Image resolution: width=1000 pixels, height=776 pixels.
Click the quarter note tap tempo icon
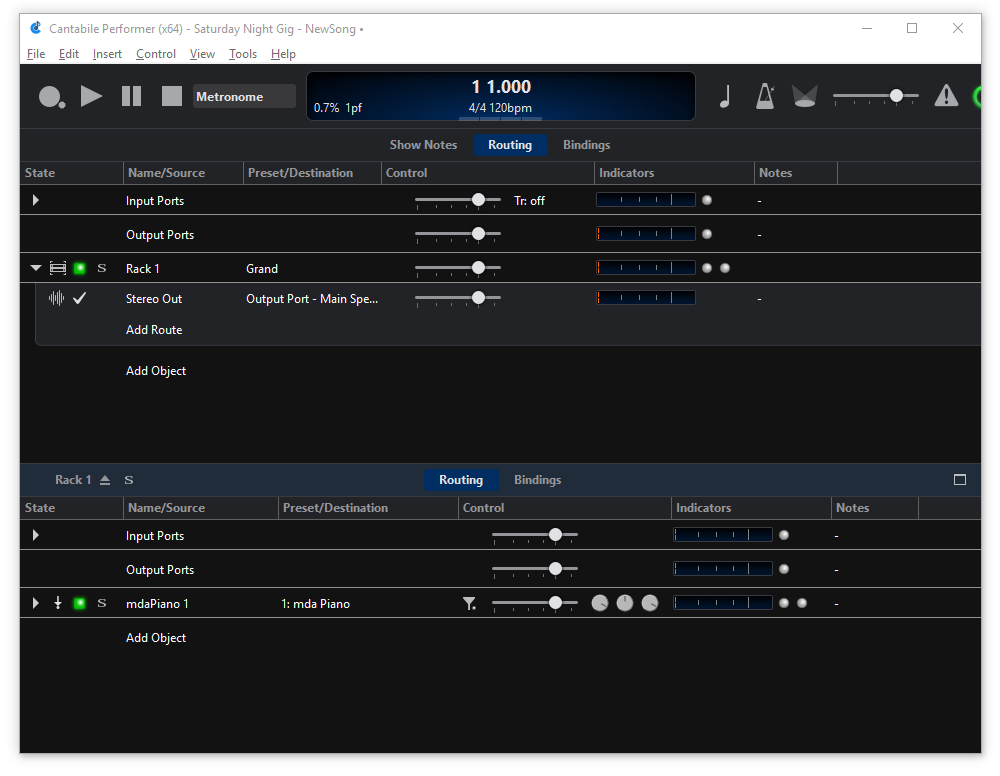point(724,96)
